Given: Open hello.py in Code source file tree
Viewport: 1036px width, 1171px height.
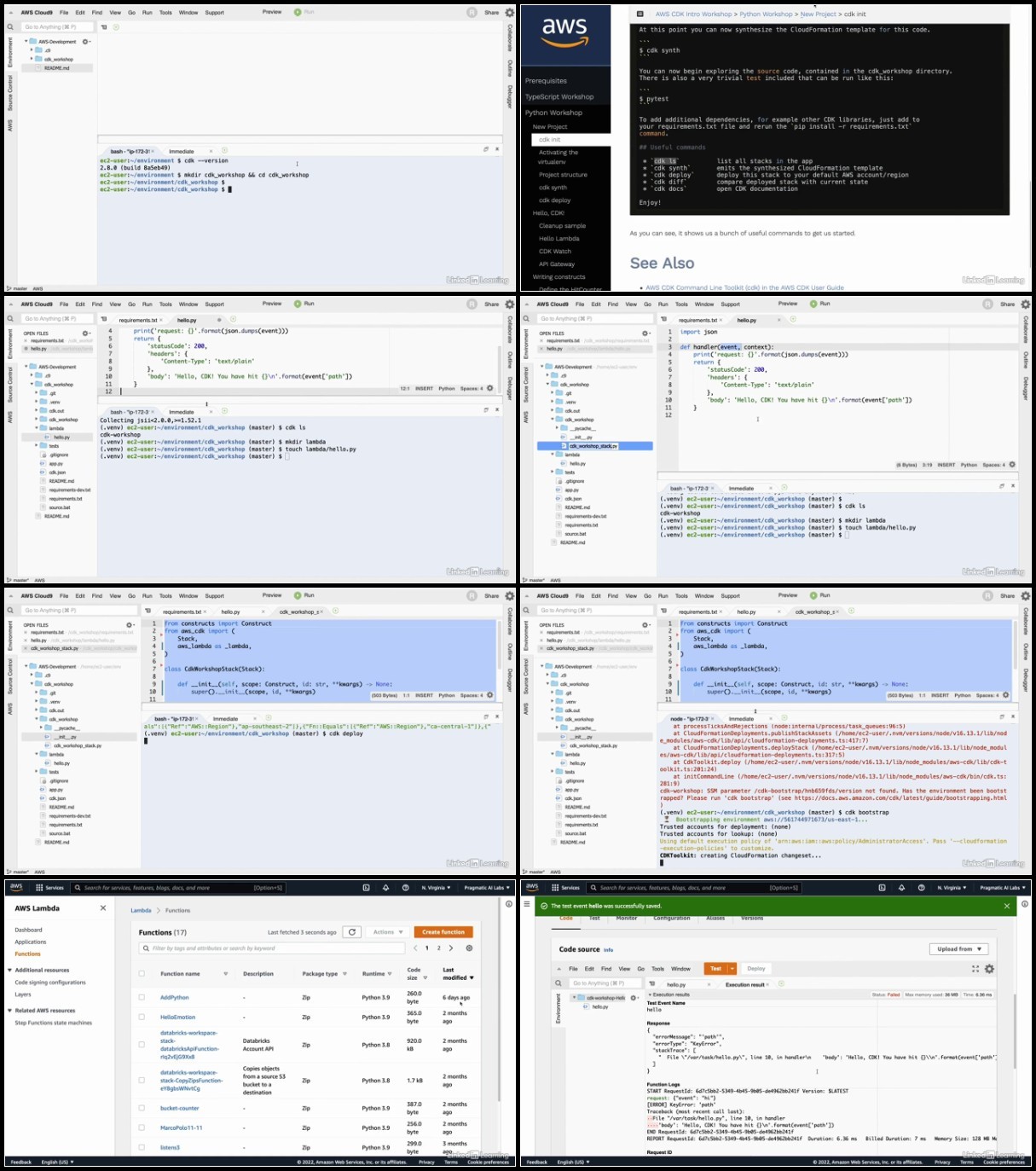Looking at the screenshot, I should [600, 1007].
